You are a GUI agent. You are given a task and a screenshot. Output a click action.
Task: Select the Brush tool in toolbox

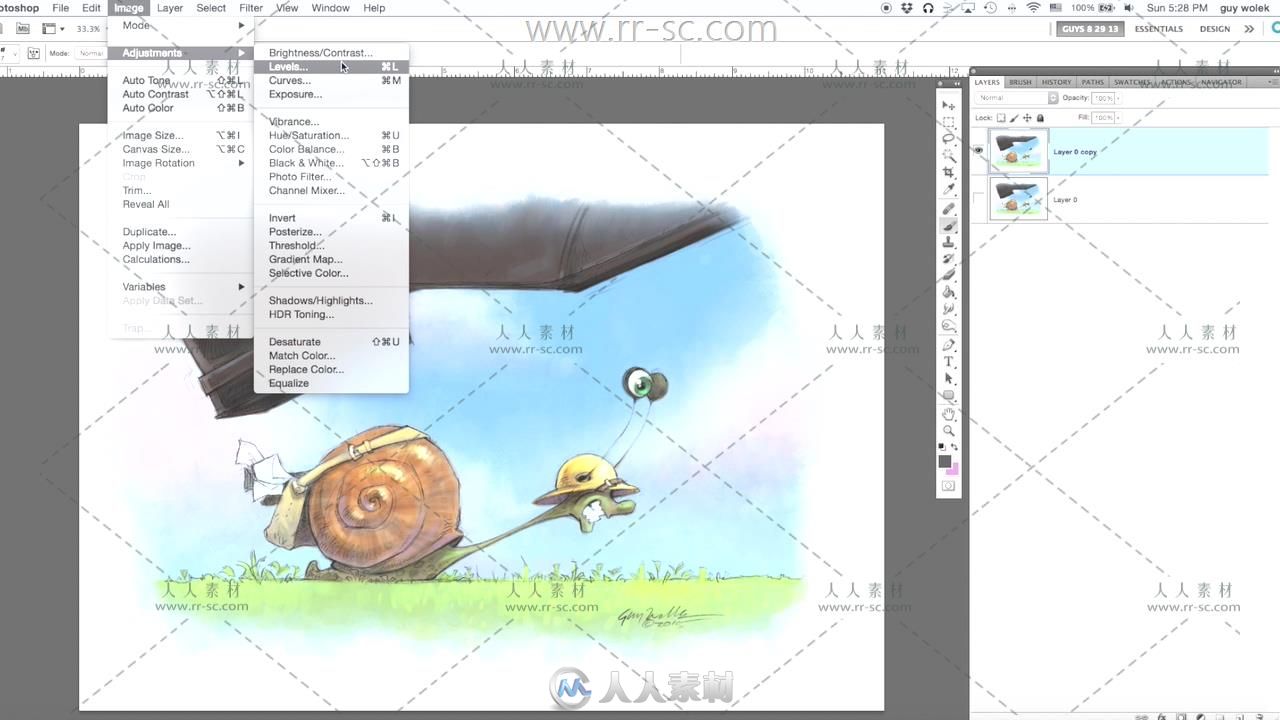point(949,225)
